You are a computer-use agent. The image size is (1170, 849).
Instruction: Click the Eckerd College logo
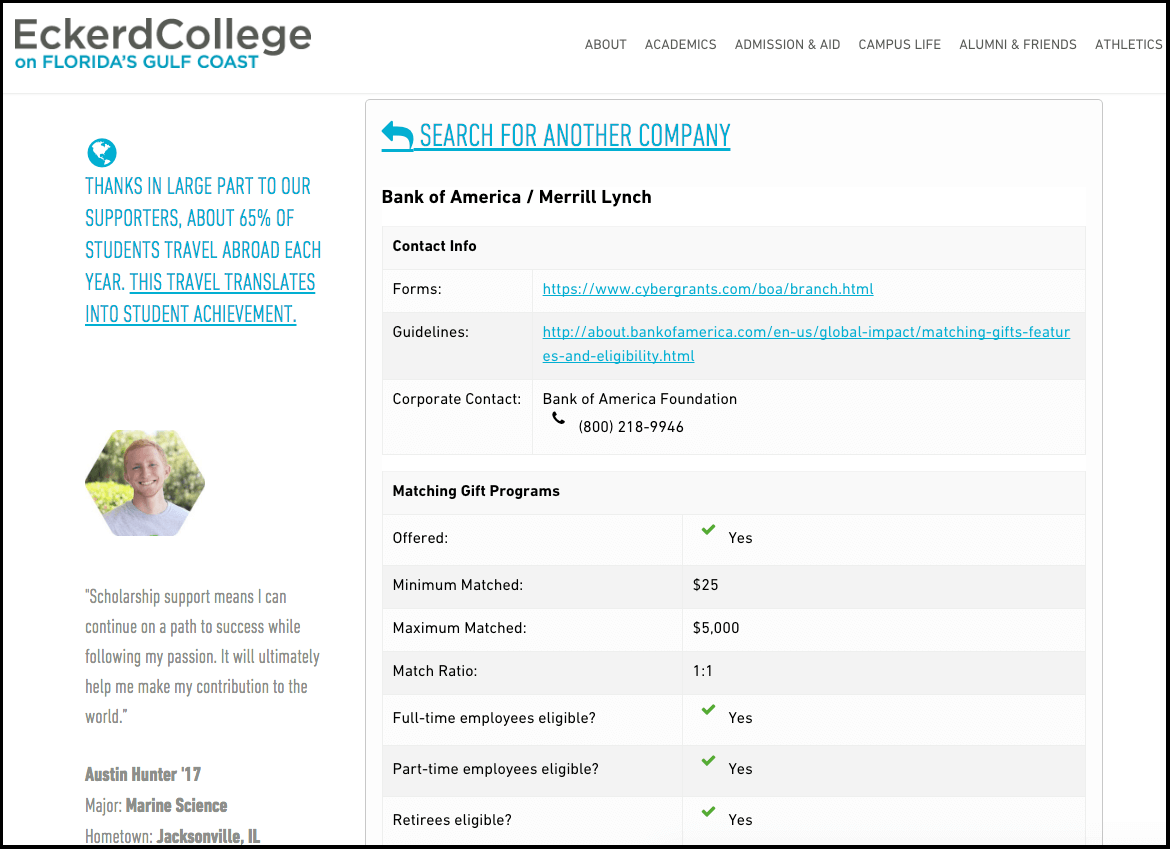click(x=162, y=43)
